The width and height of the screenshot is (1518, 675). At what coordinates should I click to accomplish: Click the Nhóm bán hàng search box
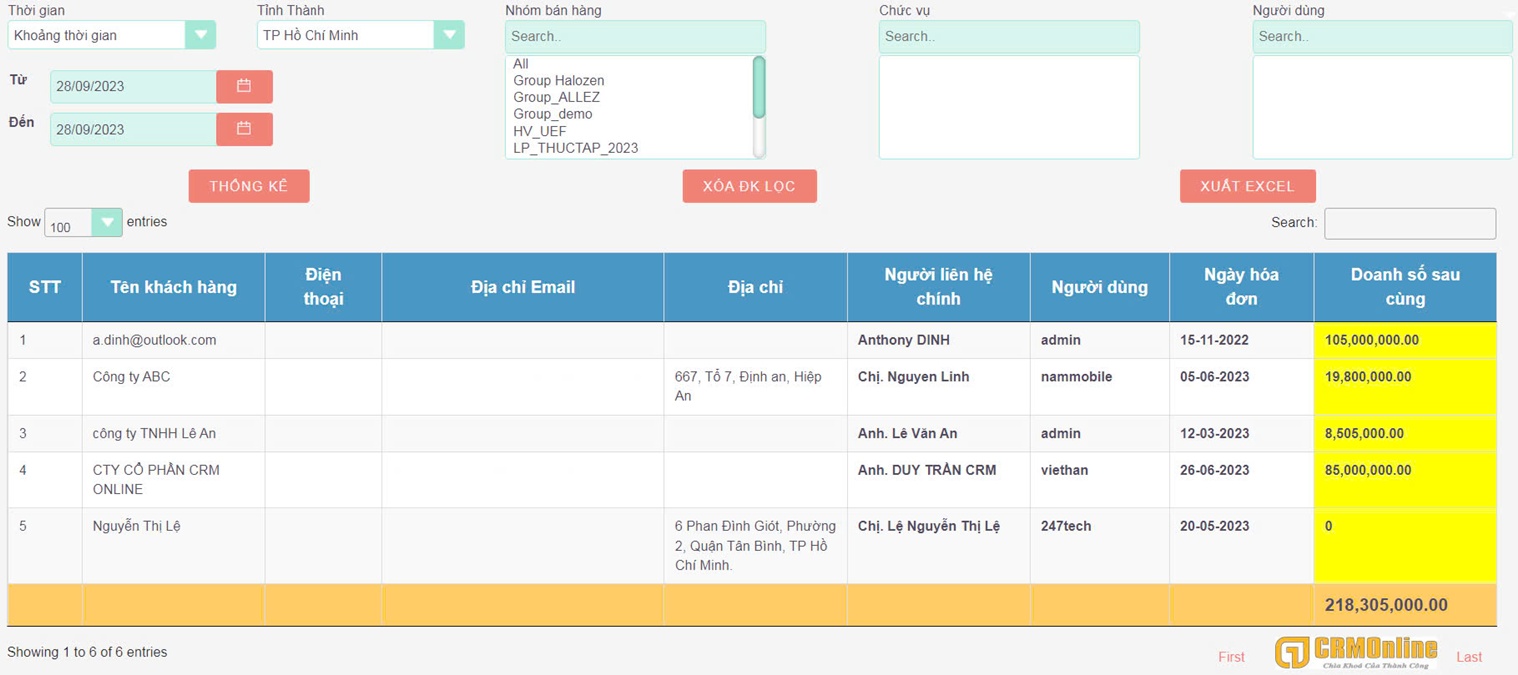[635, 37]
